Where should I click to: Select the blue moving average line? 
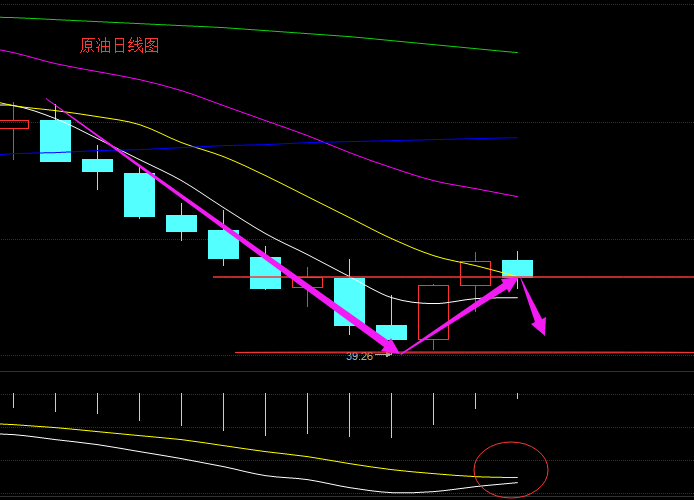[x=259, y=146]
